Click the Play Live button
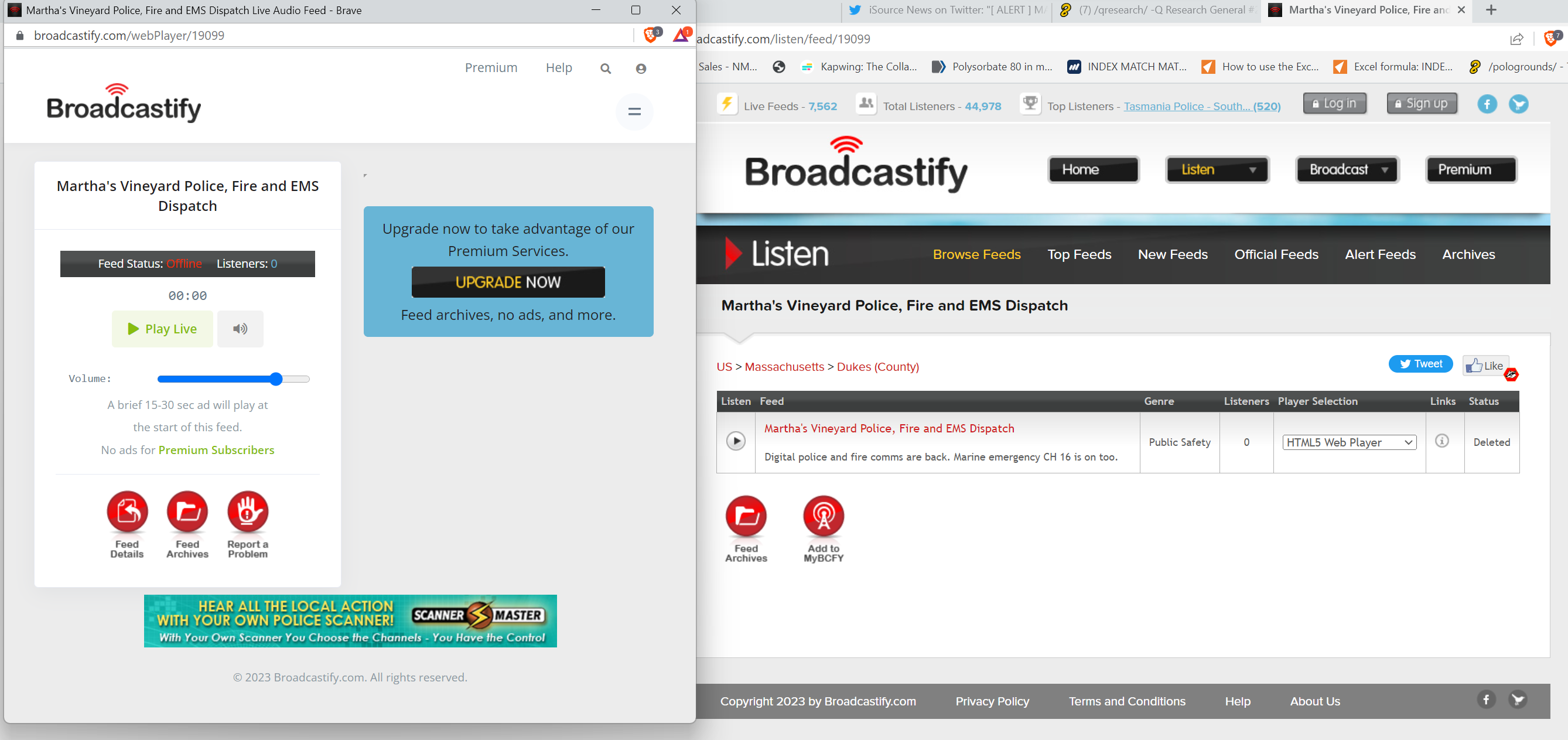The height and width of the screenshot is (740, 1568). click(x=162, y=329)
